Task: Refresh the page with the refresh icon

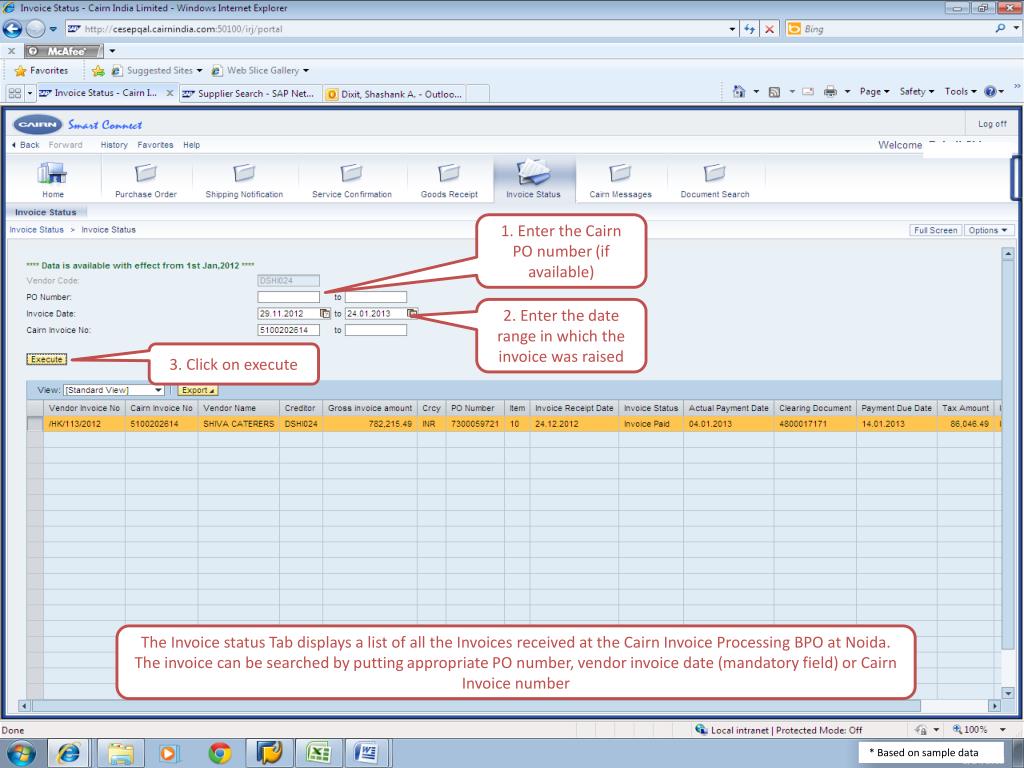Action: click(750, 29)
